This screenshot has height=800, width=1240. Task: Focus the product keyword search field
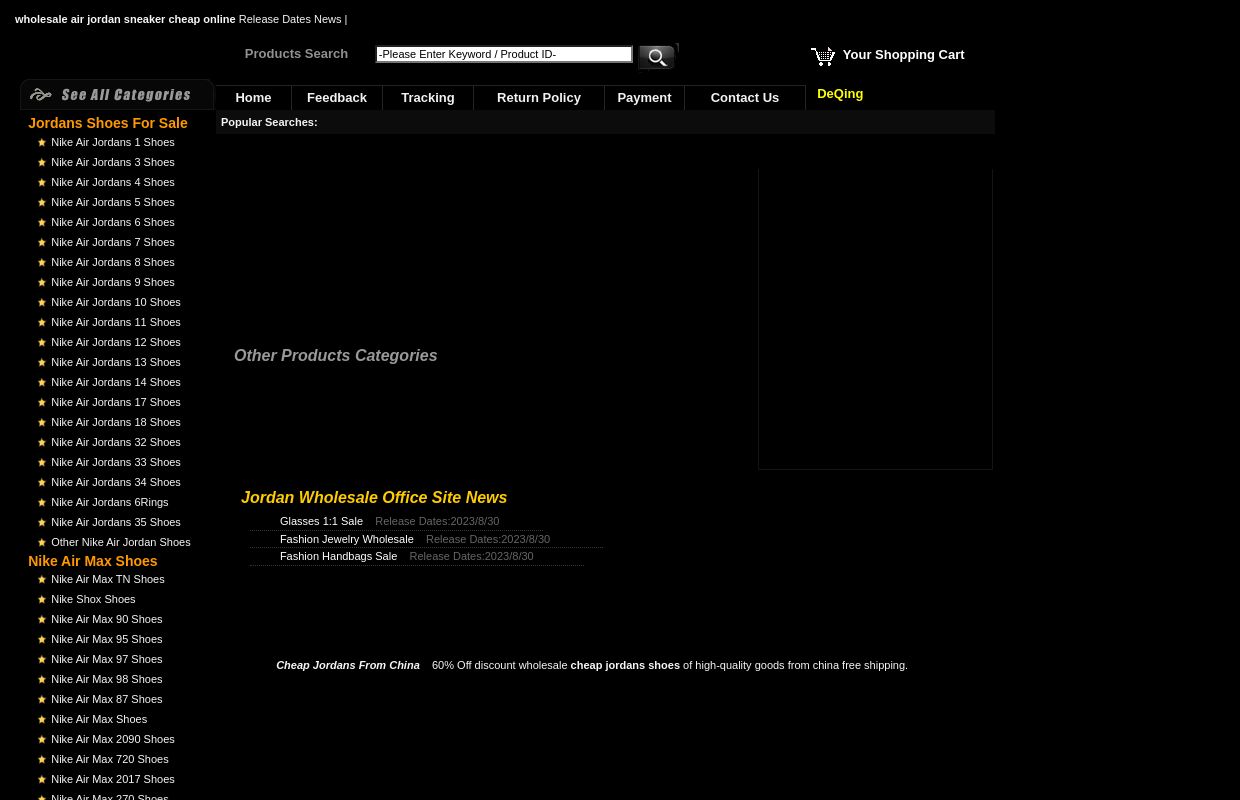pyautogui.click(x=504, y=54)
